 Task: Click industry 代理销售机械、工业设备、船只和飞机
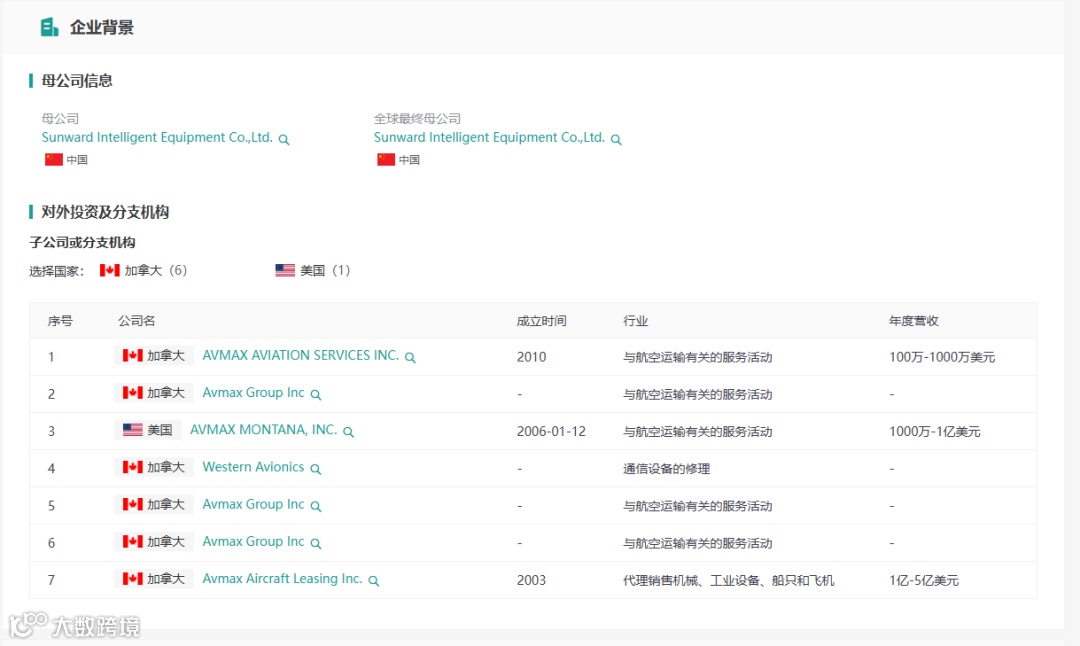click(x=728, y=581)
